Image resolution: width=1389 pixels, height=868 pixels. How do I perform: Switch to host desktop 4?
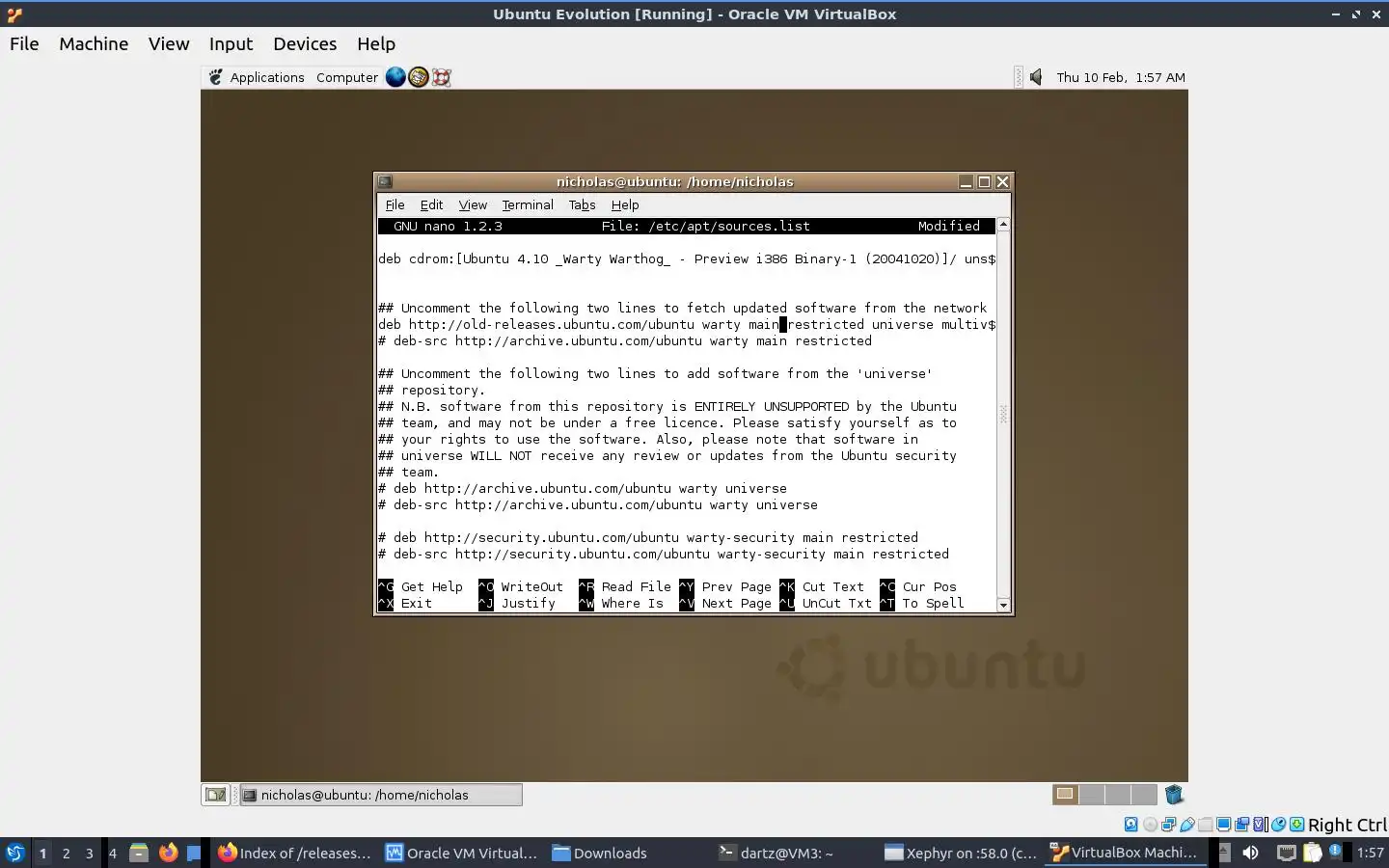(x=112, y=853)
